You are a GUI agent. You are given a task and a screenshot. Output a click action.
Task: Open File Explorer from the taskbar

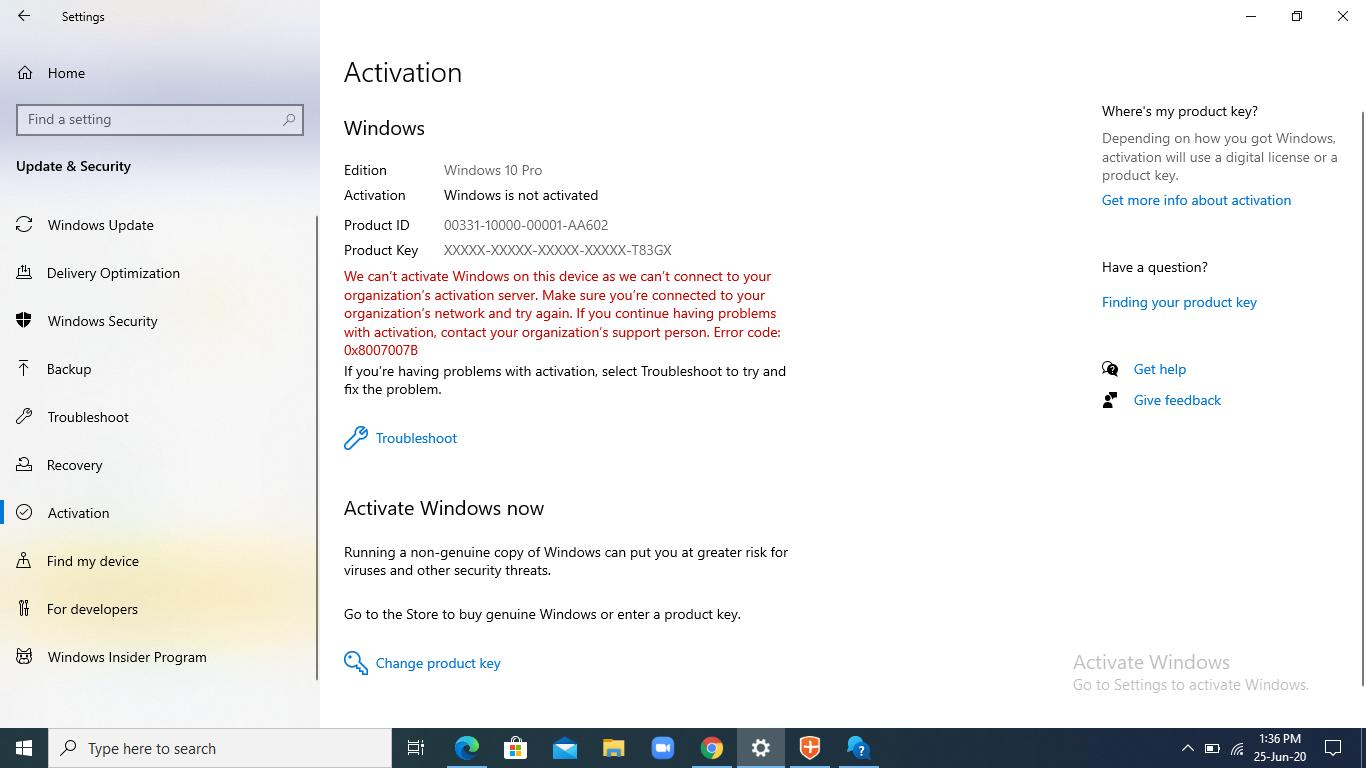click(x=613, y=748)
